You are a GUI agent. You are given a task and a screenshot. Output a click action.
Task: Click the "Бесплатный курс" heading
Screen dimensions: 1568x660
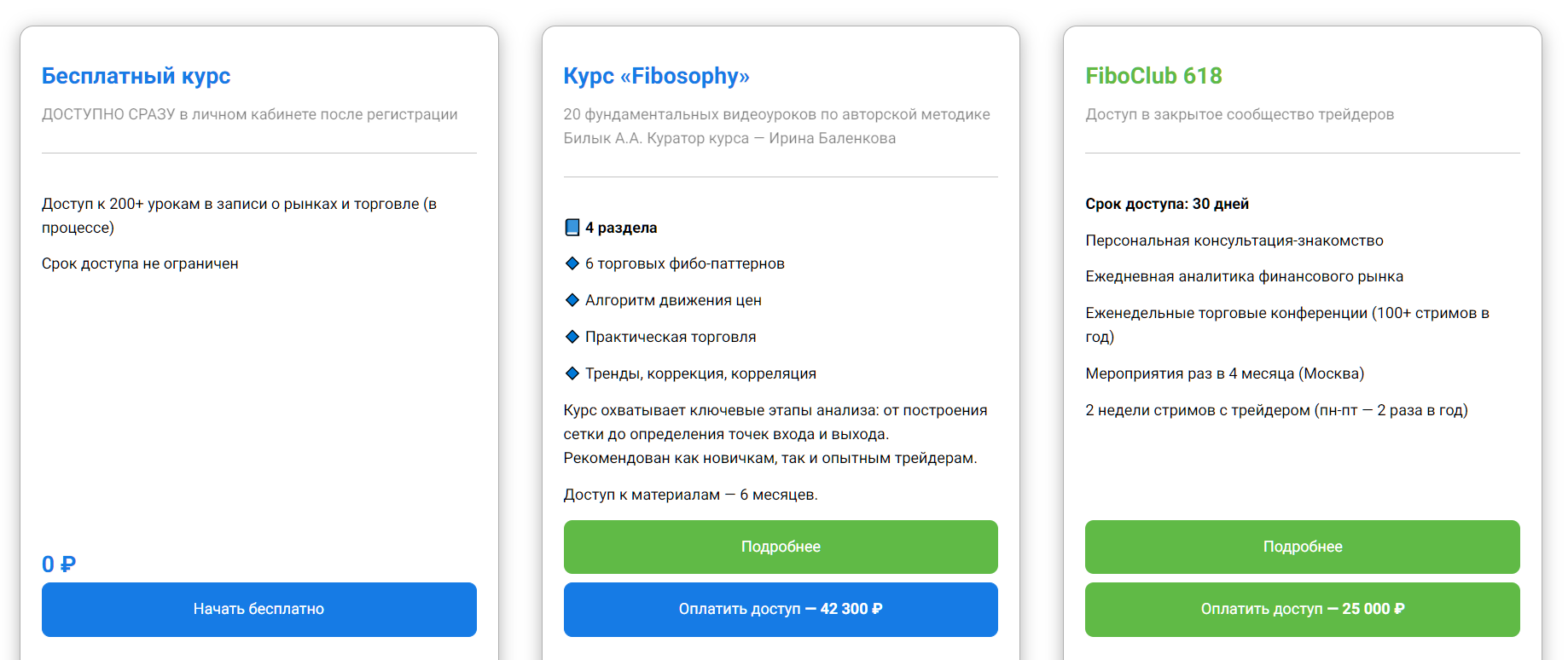(x=136, y=76)
